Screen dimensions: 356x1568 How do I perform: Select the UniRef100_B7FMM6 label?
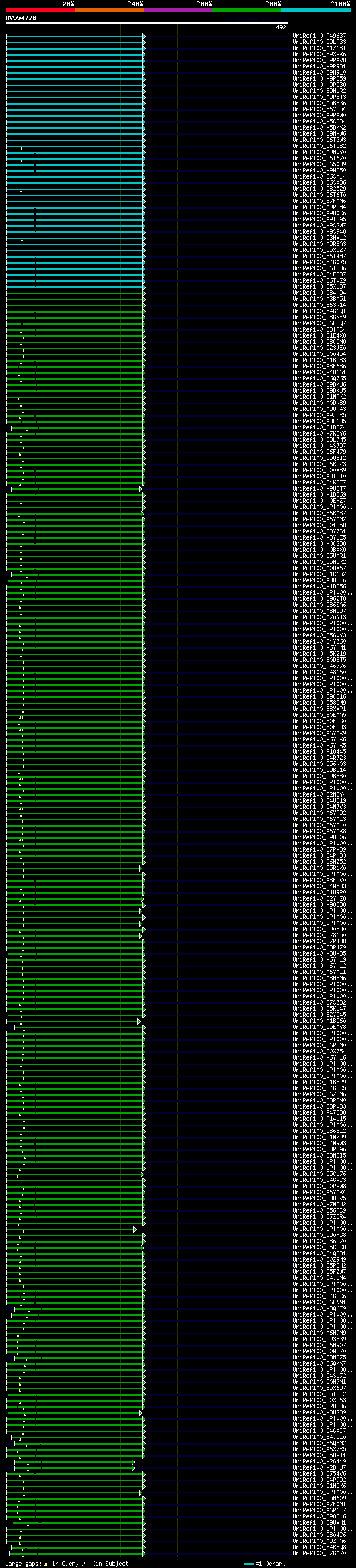319,201
